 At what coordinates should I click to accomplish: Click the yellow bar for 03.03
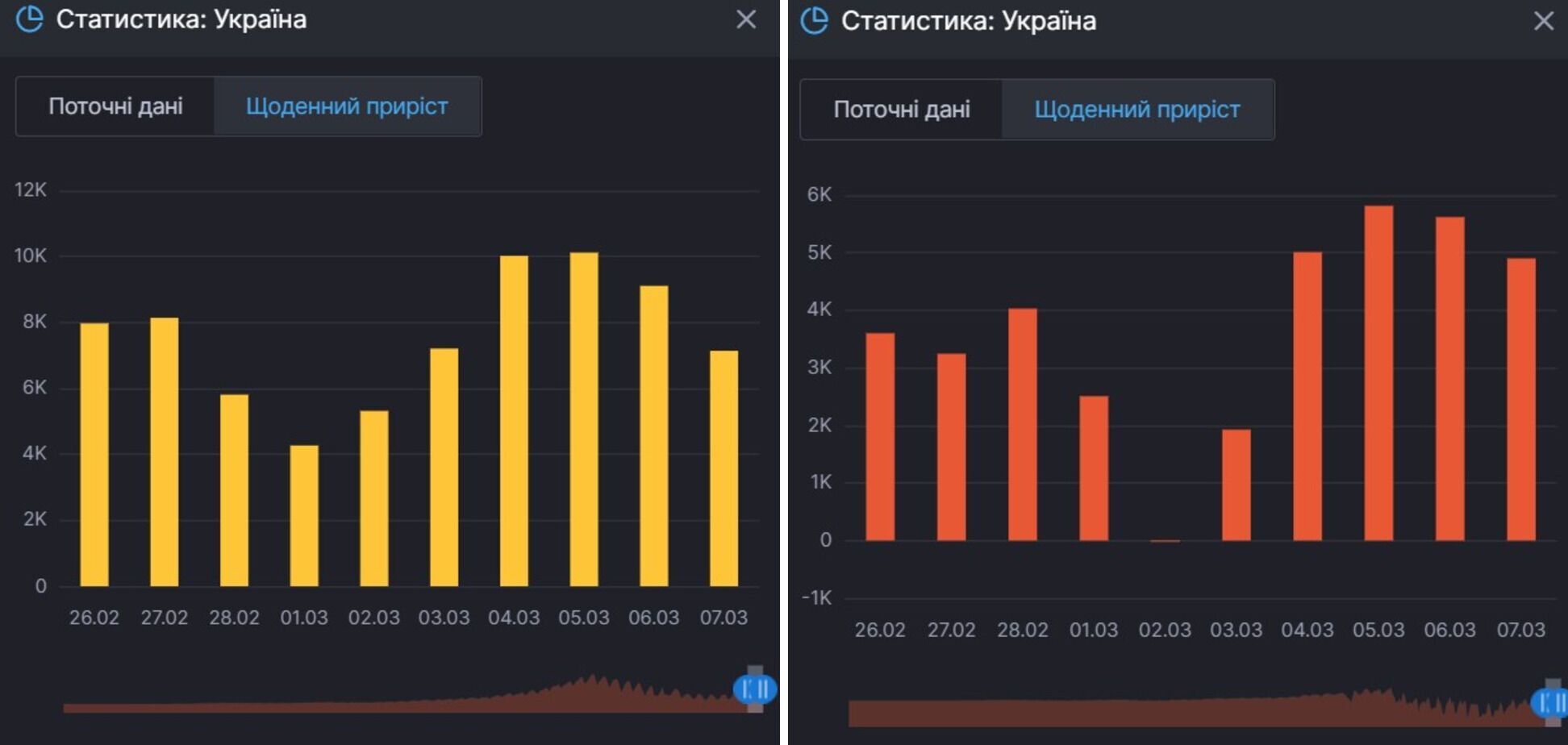[x=444, y=467]
